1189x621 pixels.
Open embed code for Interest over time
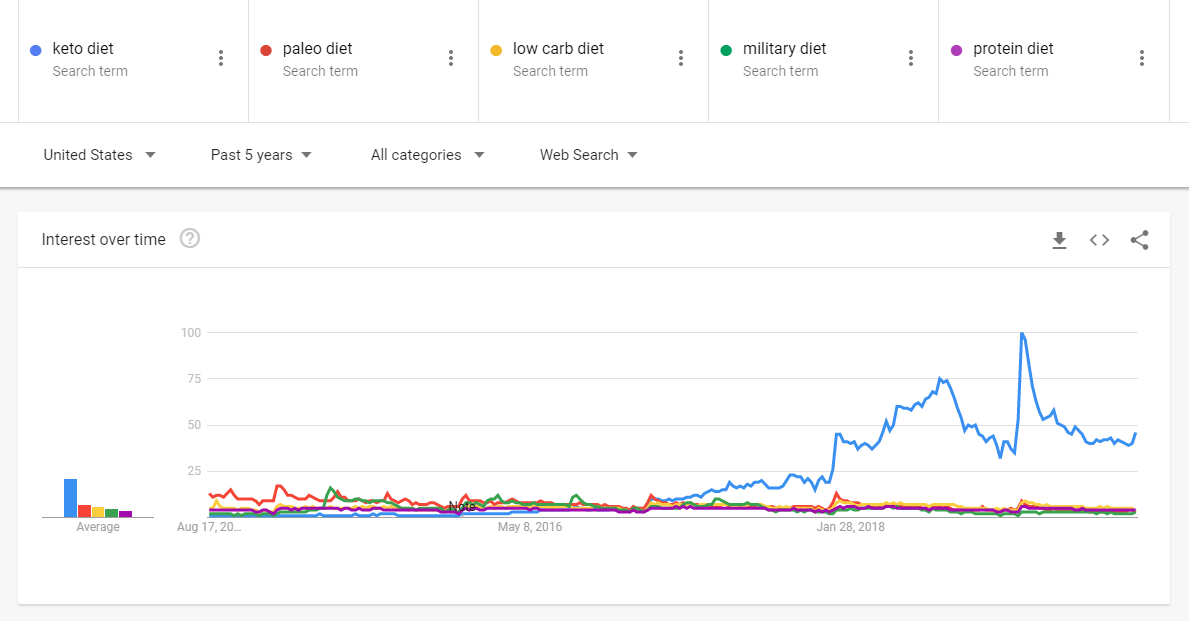tap(1100, 240)
